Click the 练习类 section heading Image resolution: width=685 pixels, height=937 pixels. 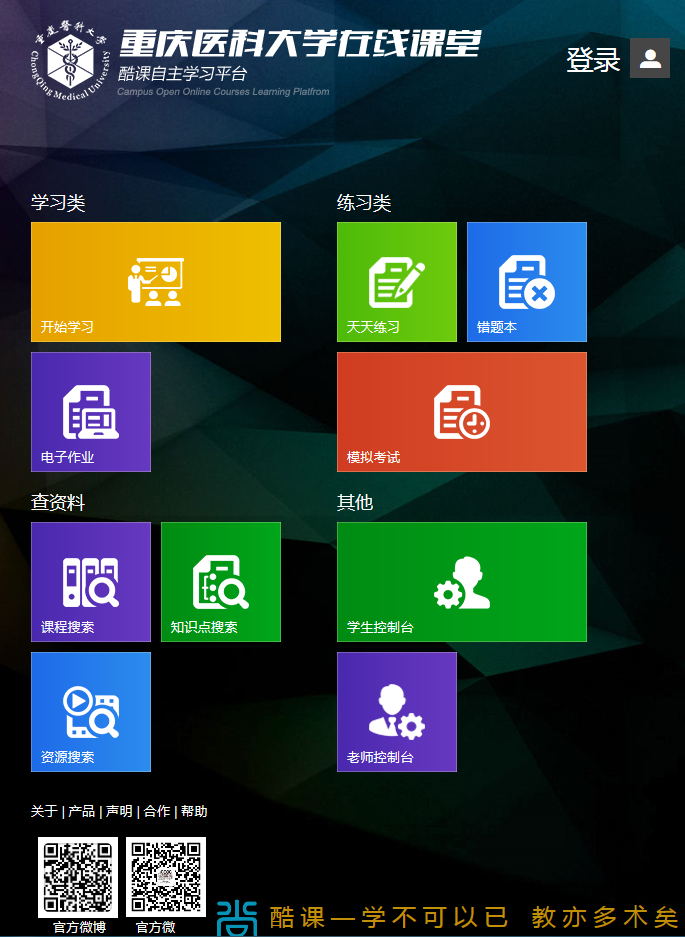coord(364,203)
